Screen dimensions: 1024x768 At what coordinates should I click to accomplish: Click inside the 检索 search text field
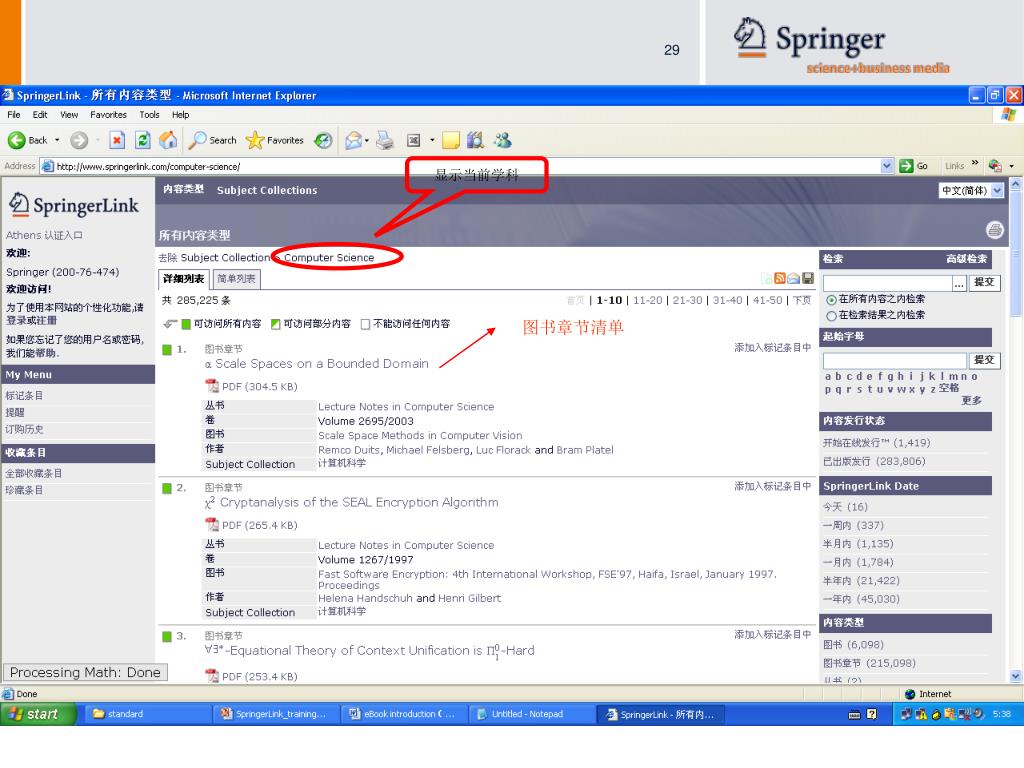(x=888, y=283)
